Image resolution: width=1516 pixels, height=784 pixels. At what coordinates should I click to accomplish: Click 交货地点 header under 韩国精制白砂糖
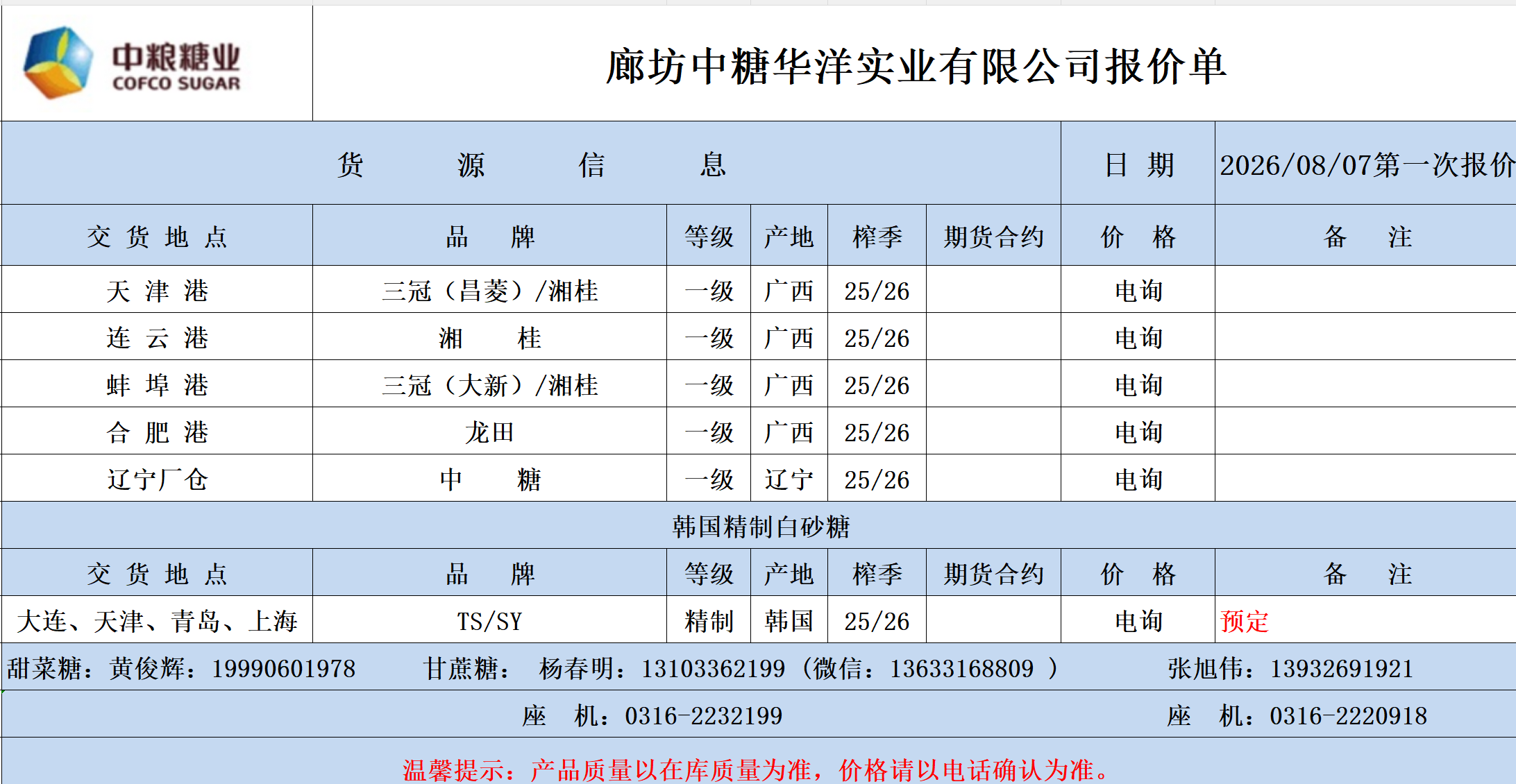(x=157, y=573)
